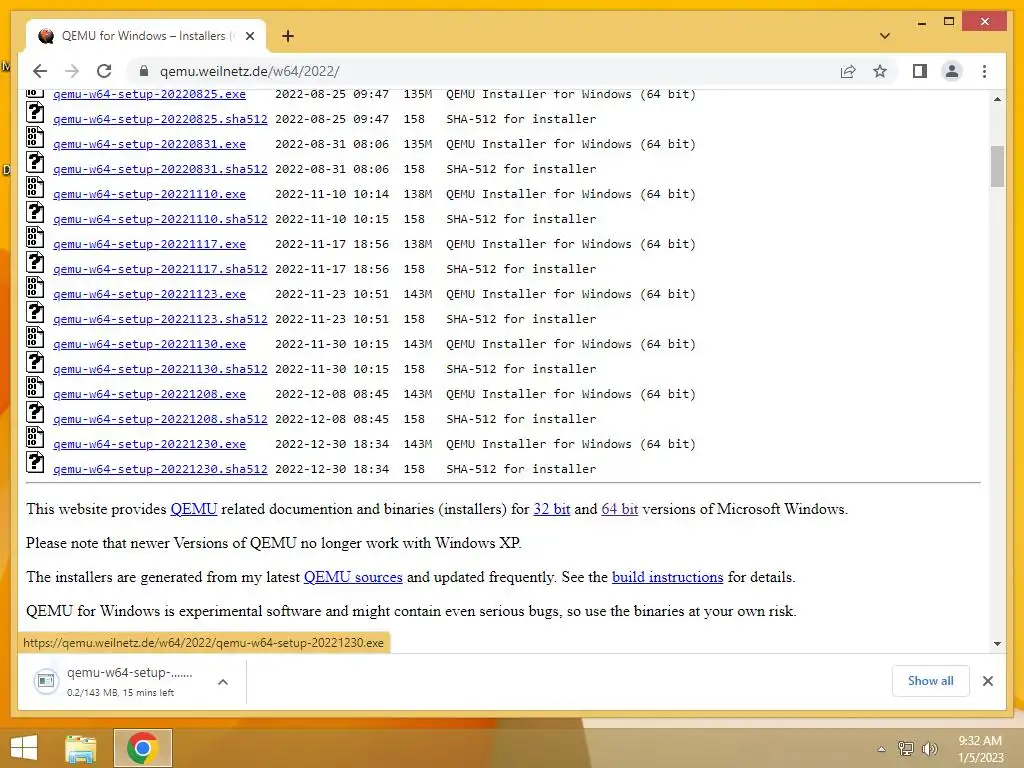Follow the QEMU link in website description
Image resolution: width=1024 pixels, height=768 pixels.
193,509
